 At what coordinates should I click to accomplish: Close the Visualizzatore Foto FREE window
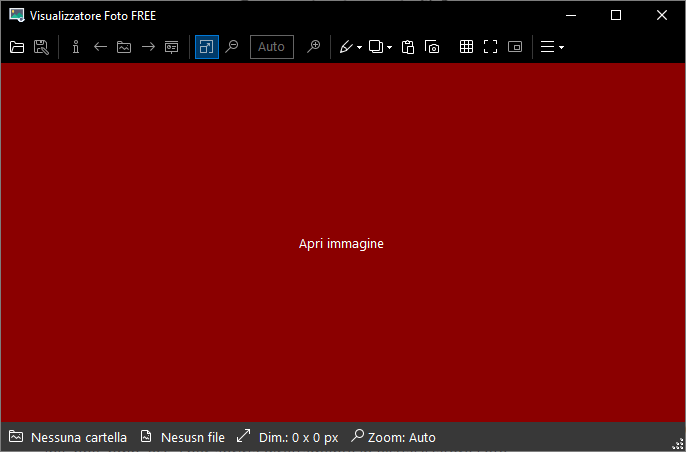tap(662, 15)
